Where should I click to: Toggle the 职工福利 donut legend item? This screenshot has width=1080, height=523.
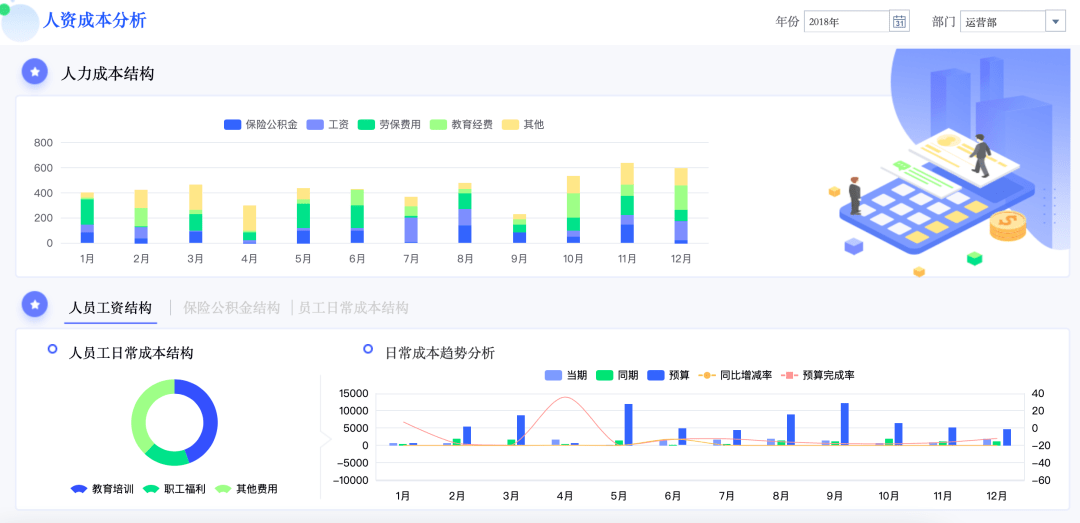(174, 489)
